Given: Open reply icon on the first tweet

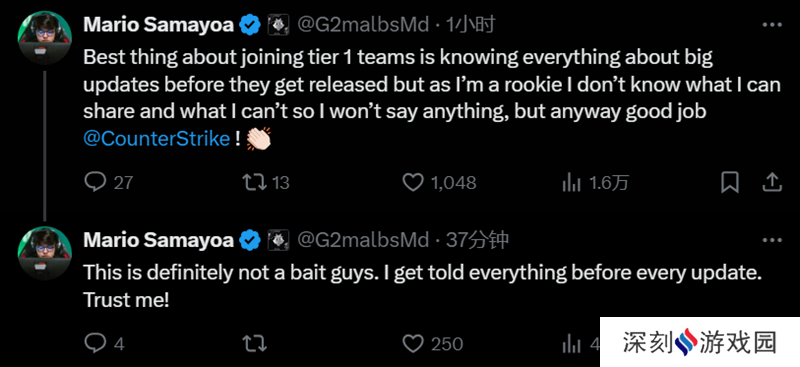Looking at the screenshot, I should [x=95, y=182].
